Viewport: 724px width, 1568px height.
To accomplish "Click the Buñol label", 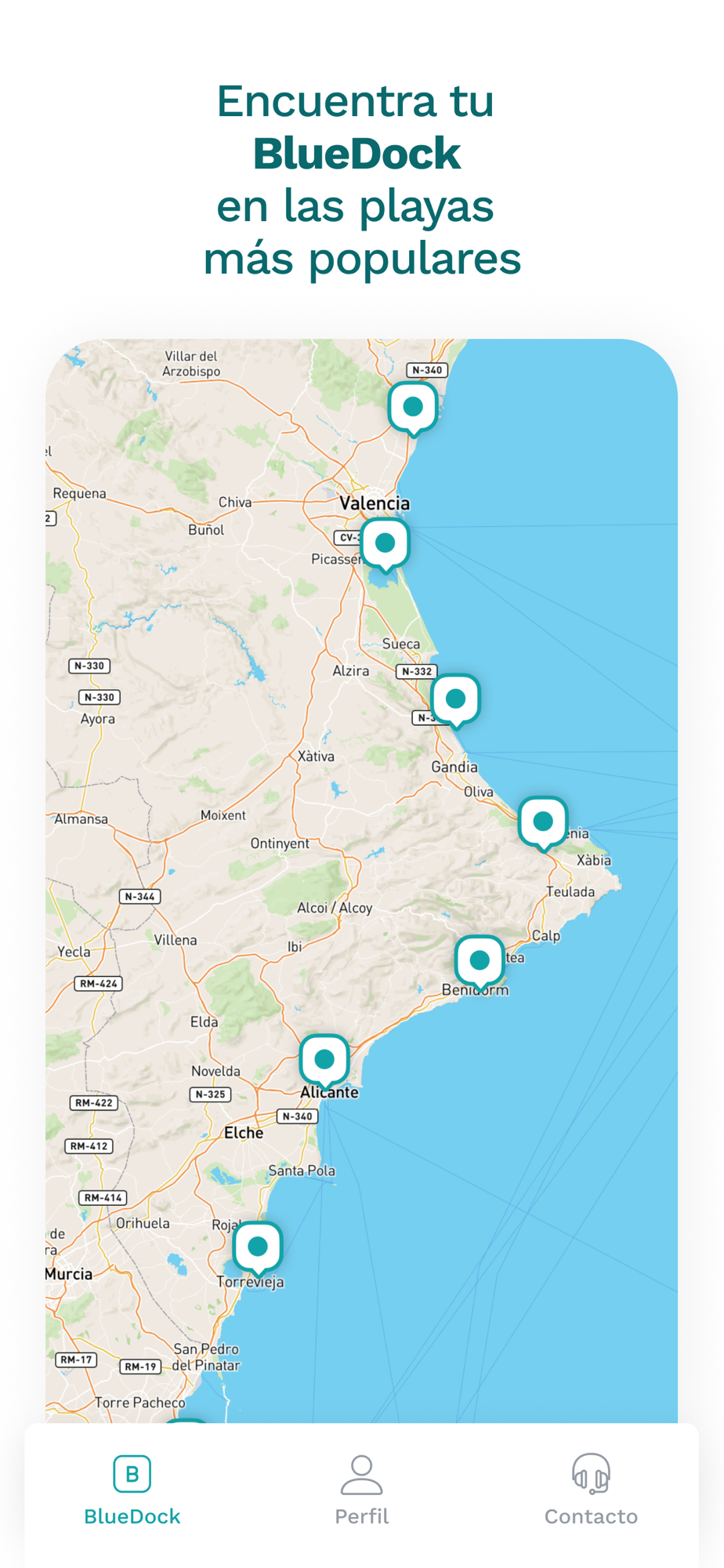I will (x=206, y=530).
